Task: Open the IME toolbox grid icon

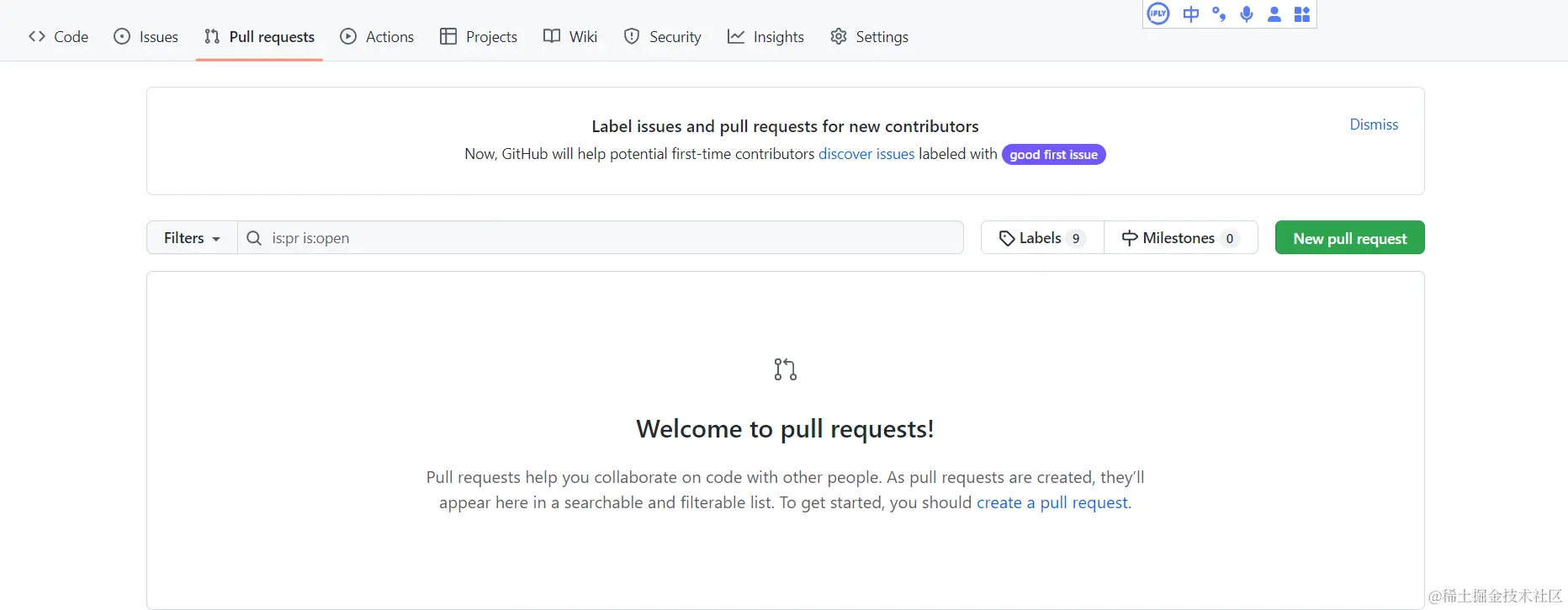Action: pos(1302,14)
